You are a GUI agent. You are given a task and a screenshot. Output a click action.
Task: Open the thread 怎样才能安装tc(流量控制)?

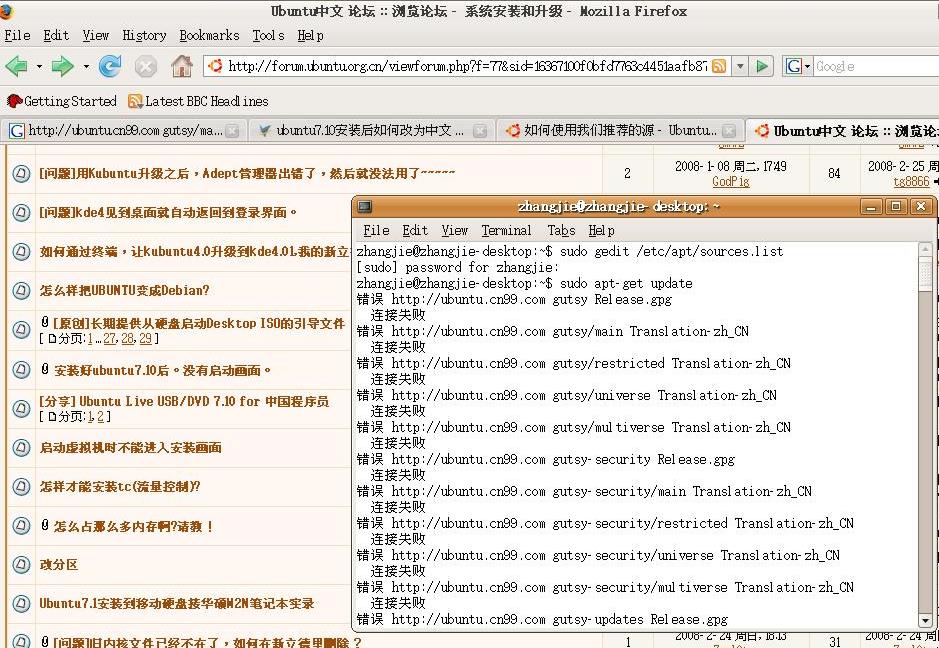[120, 486]
